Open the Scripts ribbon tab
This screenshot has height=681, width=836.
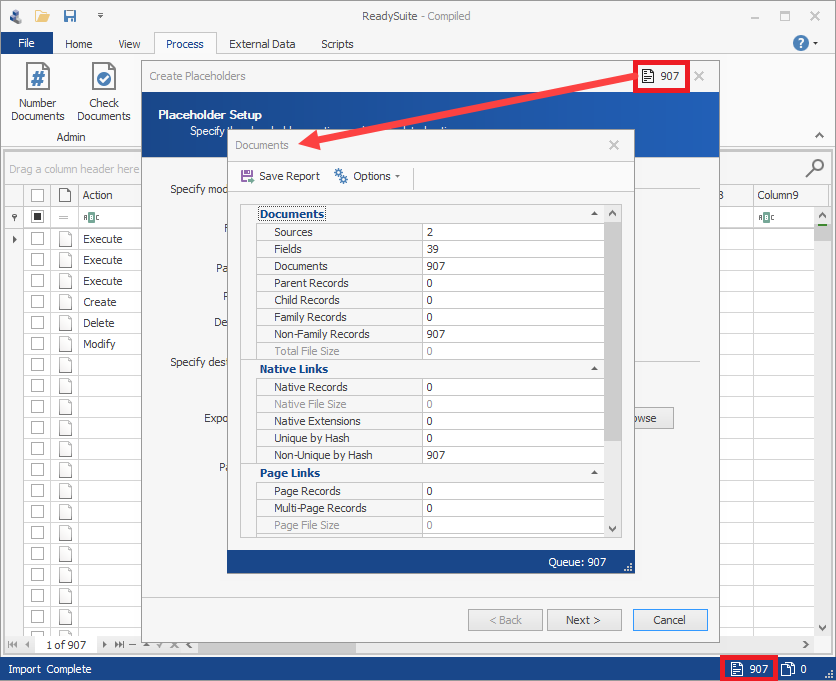(337, 44)
